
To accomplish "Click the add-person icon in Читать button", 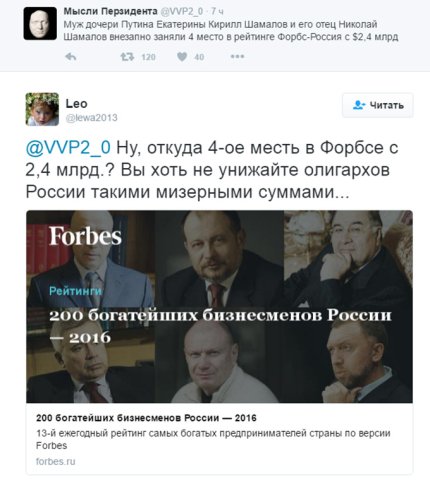I will pos(359,105).
